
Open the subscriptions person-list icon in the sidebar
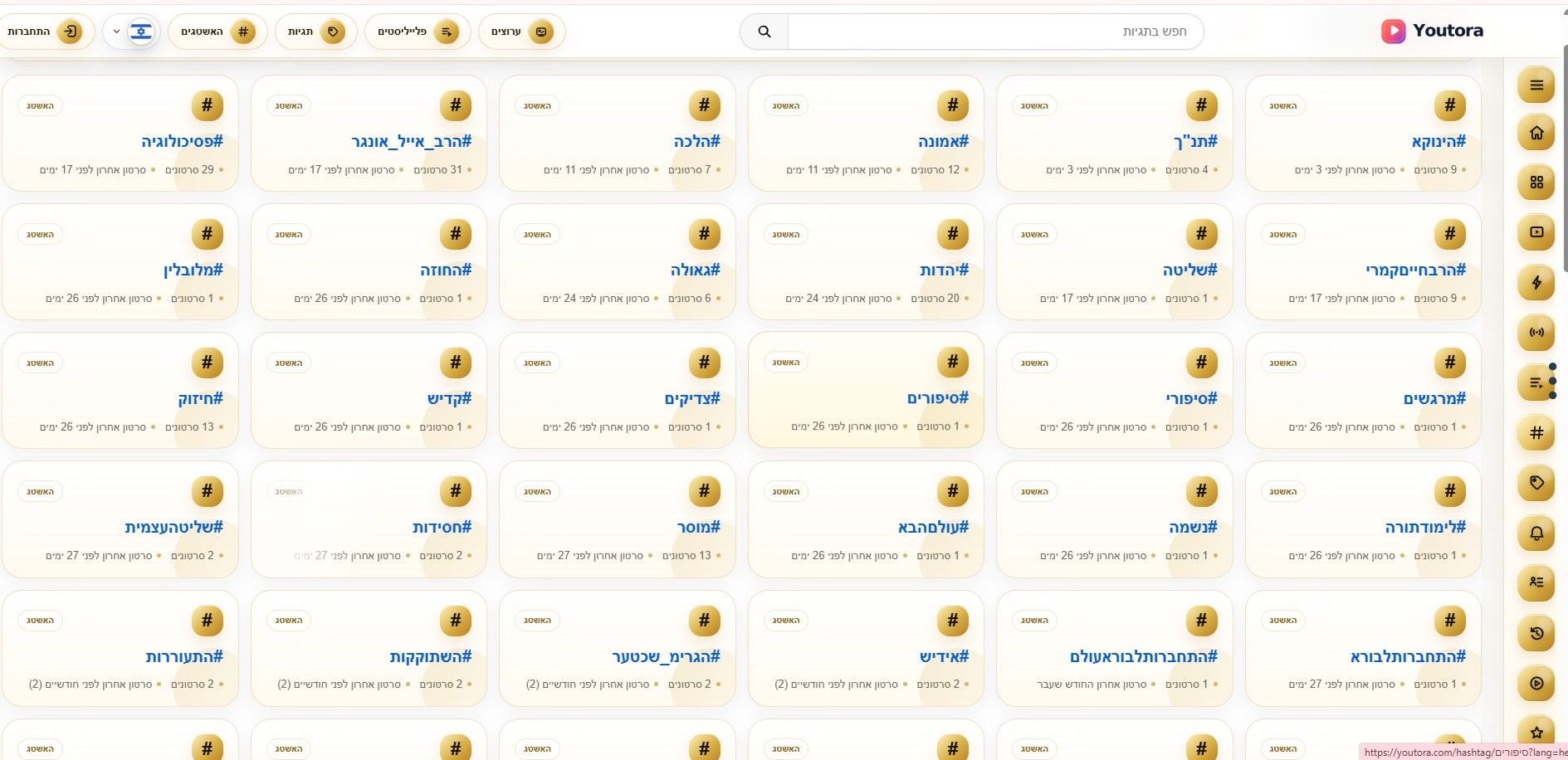[1536, 582]
